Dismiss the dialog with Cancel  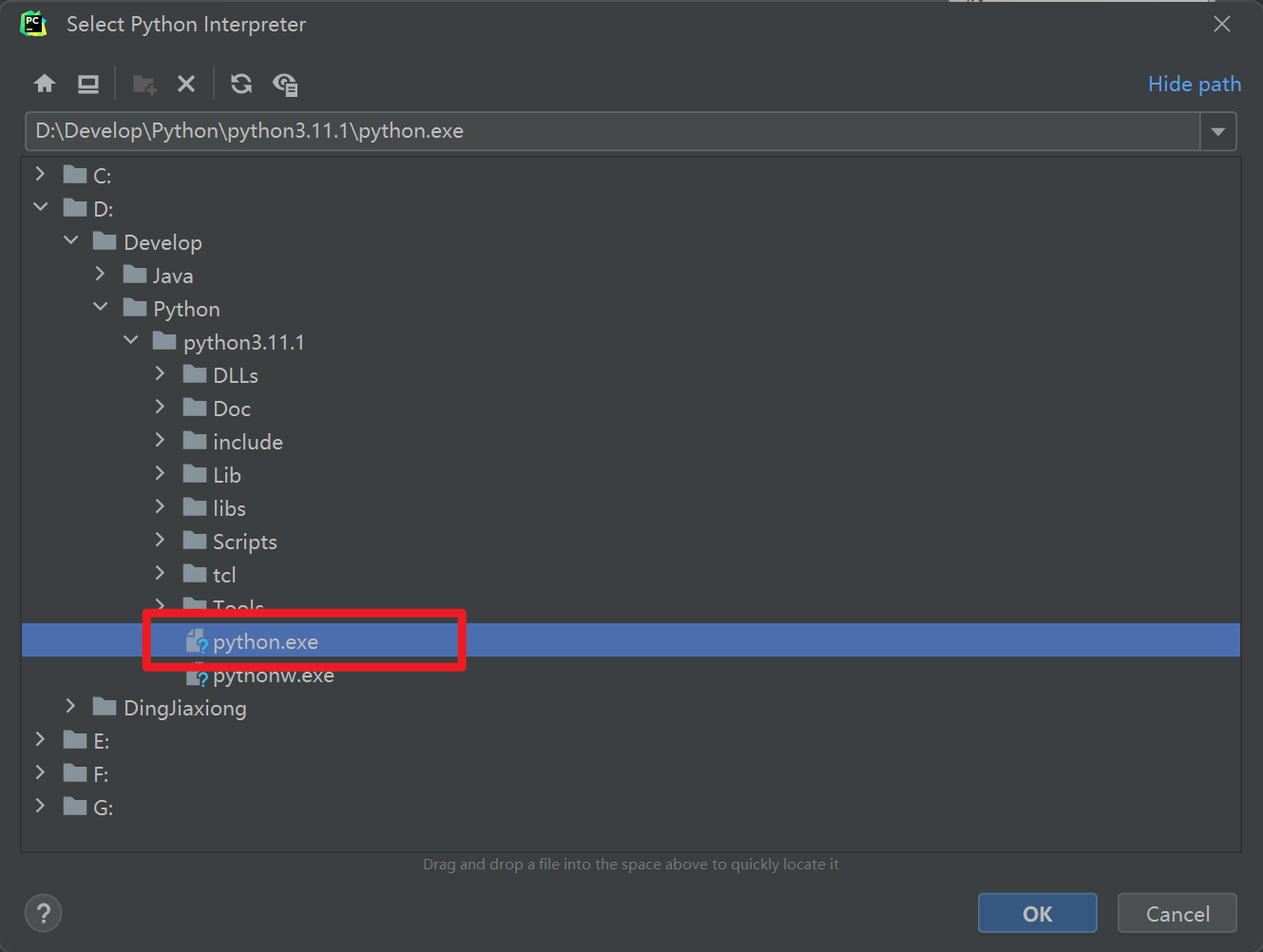point(1177,913)
